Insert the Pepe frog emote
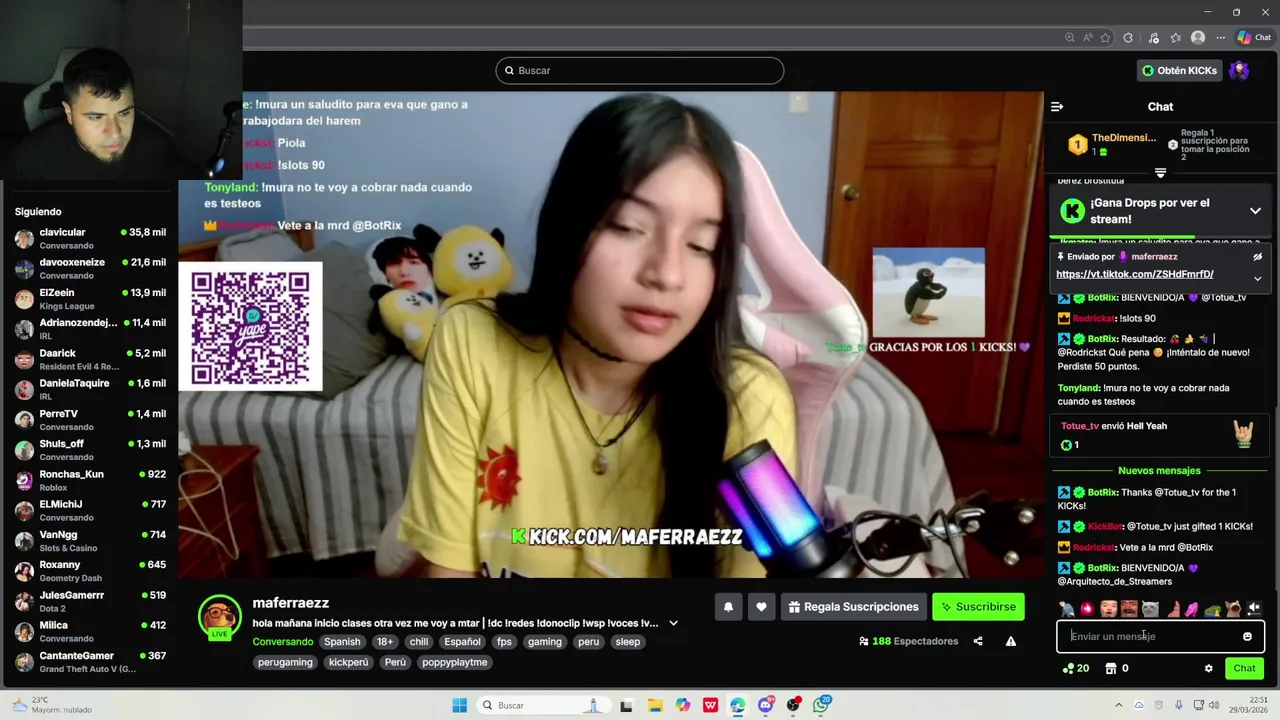The height and width of the screenshot is (720, 1280). point(1213,609)
